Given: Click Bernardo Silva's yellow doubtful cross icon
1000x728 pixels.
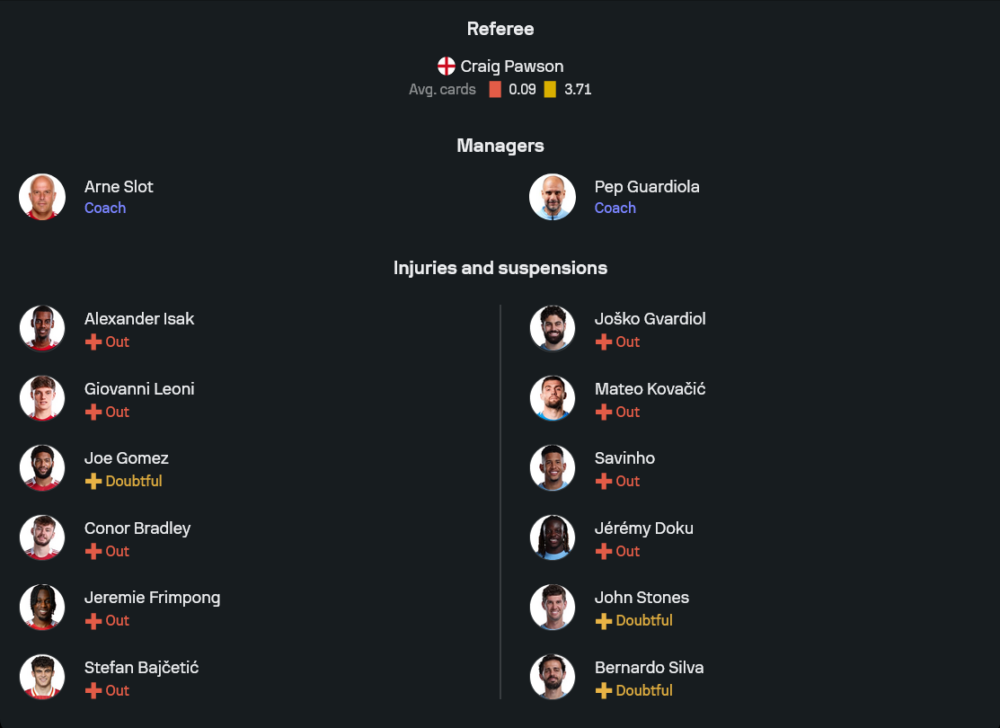Looking at the screenshot, I should point(603,691).
